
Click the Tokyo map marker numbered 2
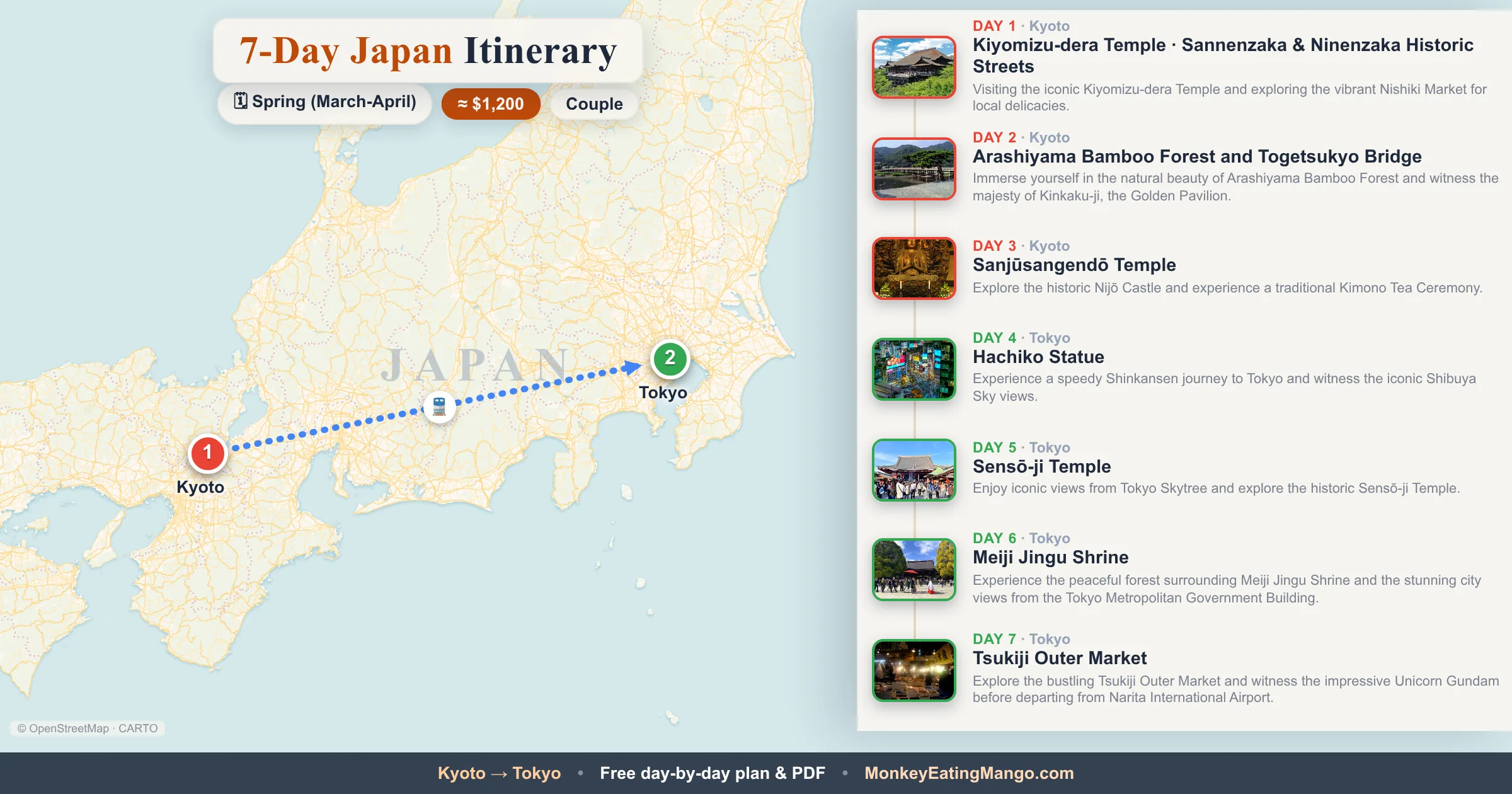click(x=670, y=359)
